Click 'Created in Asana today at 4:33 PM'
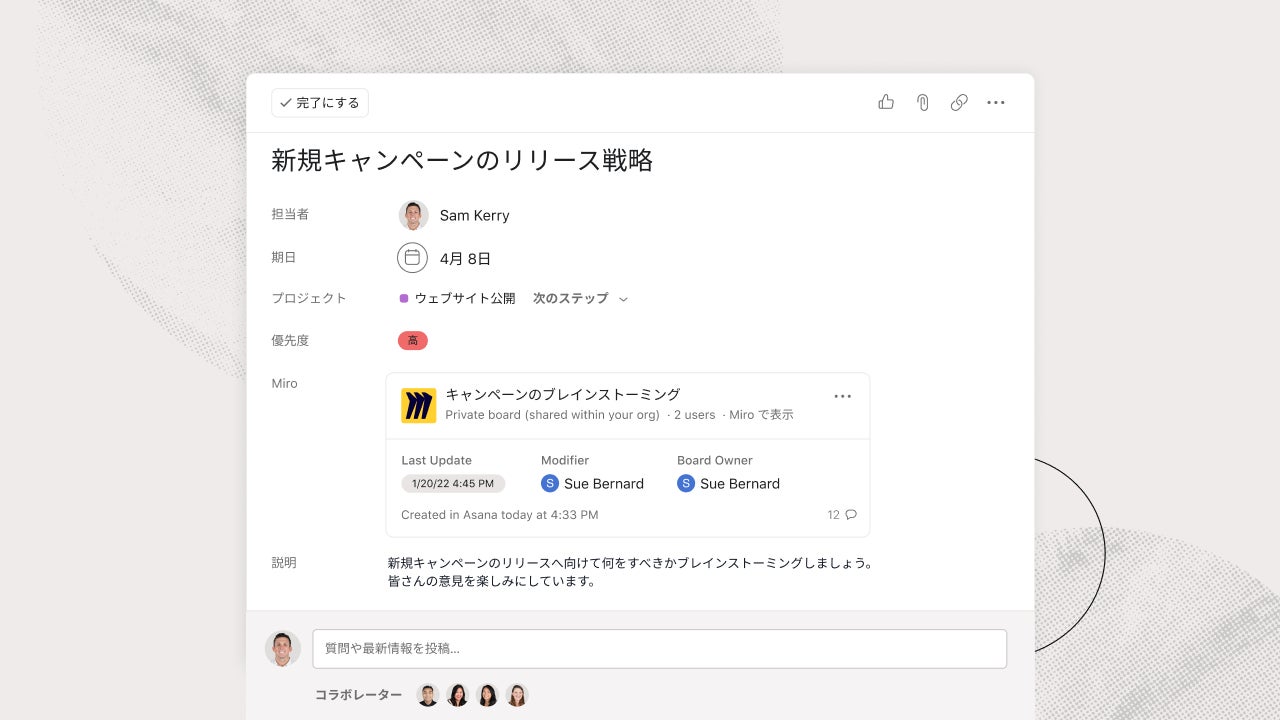Viewport: 1280px width, 720px height. [500, 515]
